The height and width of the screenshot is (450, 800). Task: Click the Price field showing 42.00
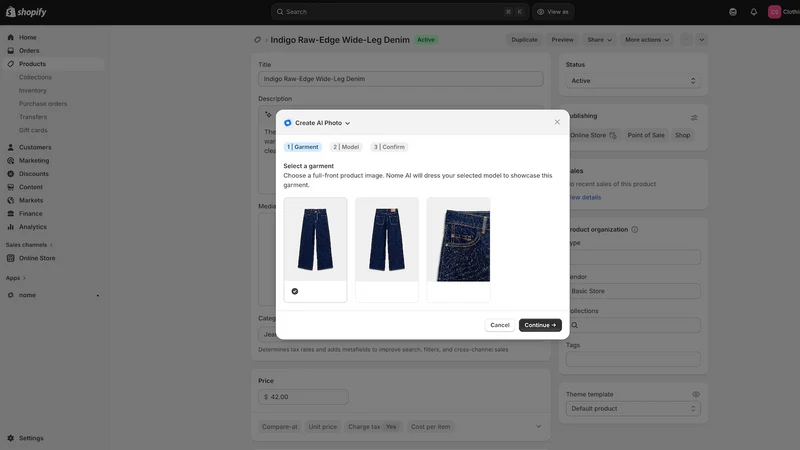pyautogui.click(x=303, y=397)
